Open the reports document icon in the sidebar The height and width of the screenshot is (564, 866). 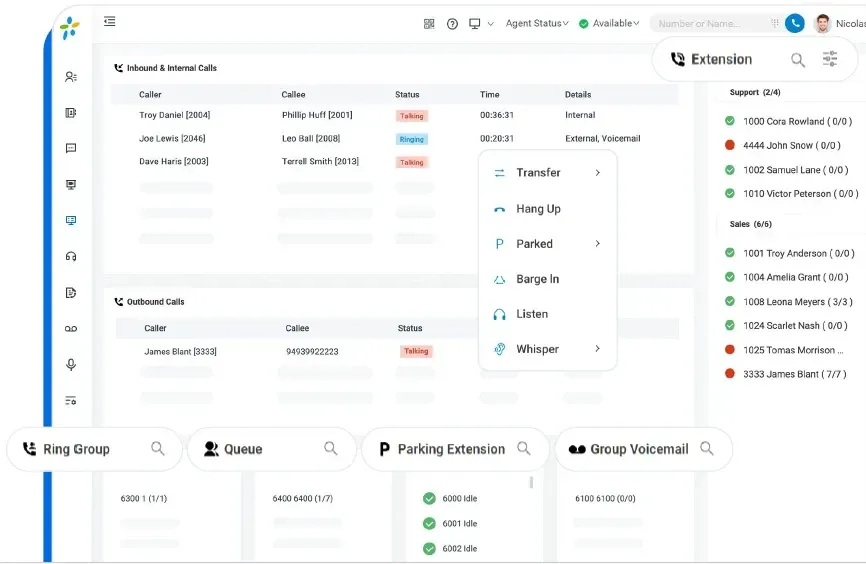[71, 293]
